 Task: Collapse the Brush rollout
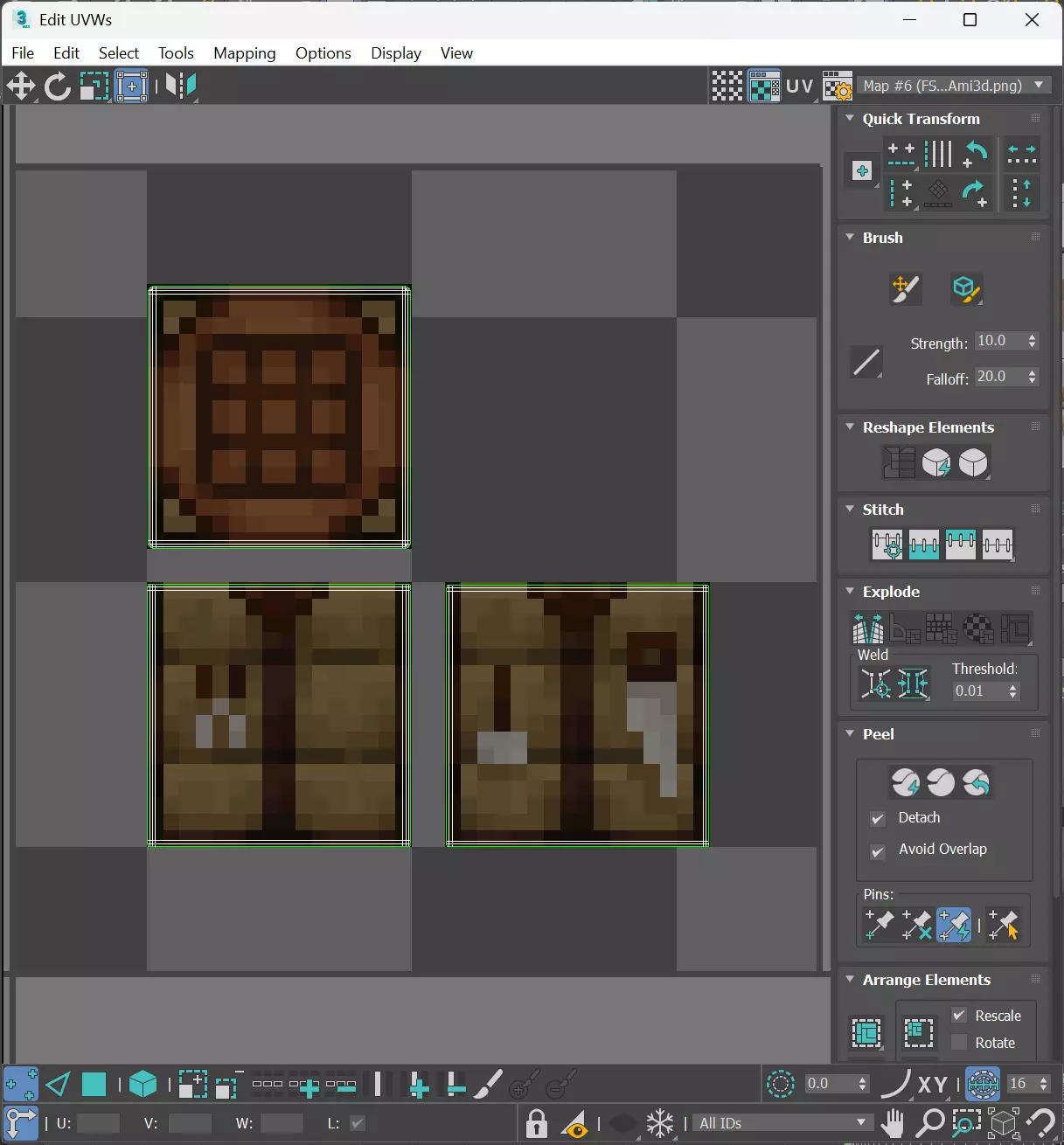[850, 237]
